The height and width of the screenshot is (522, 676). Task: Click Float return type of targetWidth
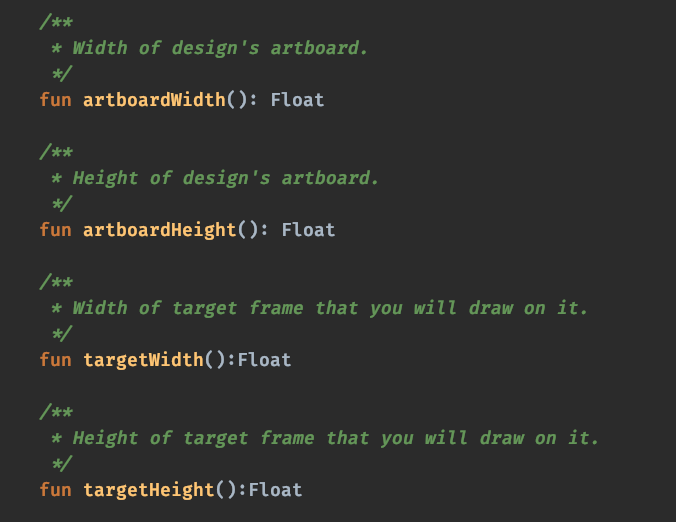pos(264,360)
